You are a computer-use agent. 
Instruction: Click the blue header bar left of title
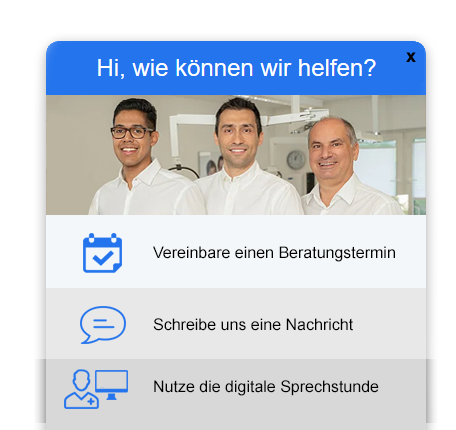click(x=71, y=68)
